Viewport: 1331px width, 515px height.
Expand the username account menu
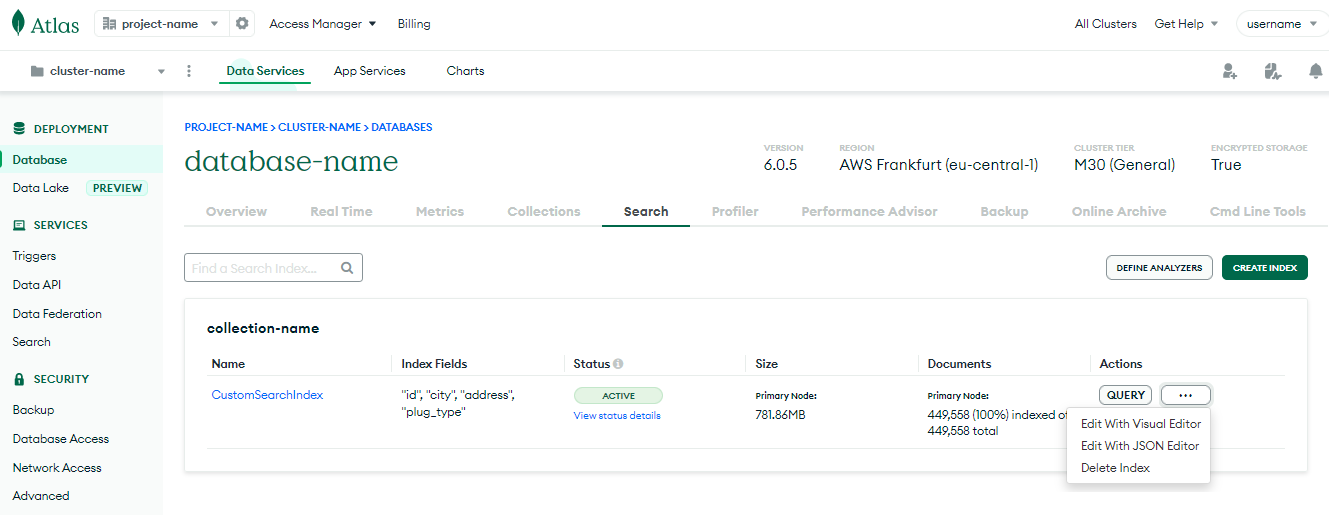click(1283, 24)
